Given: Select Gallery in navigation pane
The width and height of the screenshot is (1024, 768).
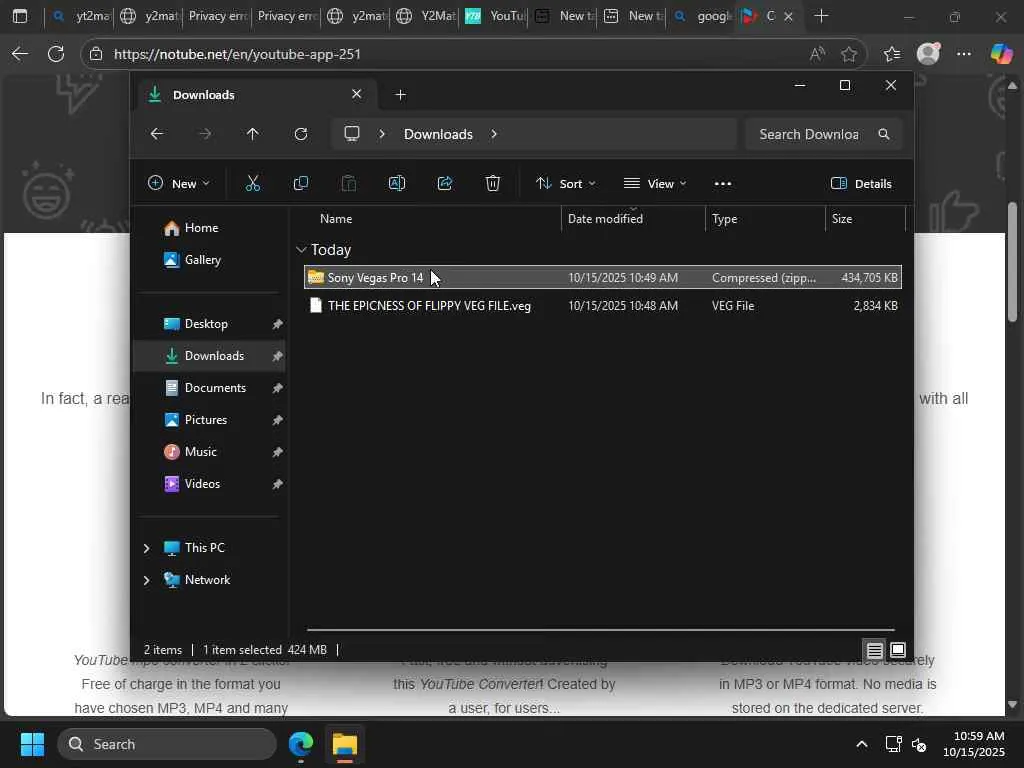Looking at the screenshot, I should [209, 260].
